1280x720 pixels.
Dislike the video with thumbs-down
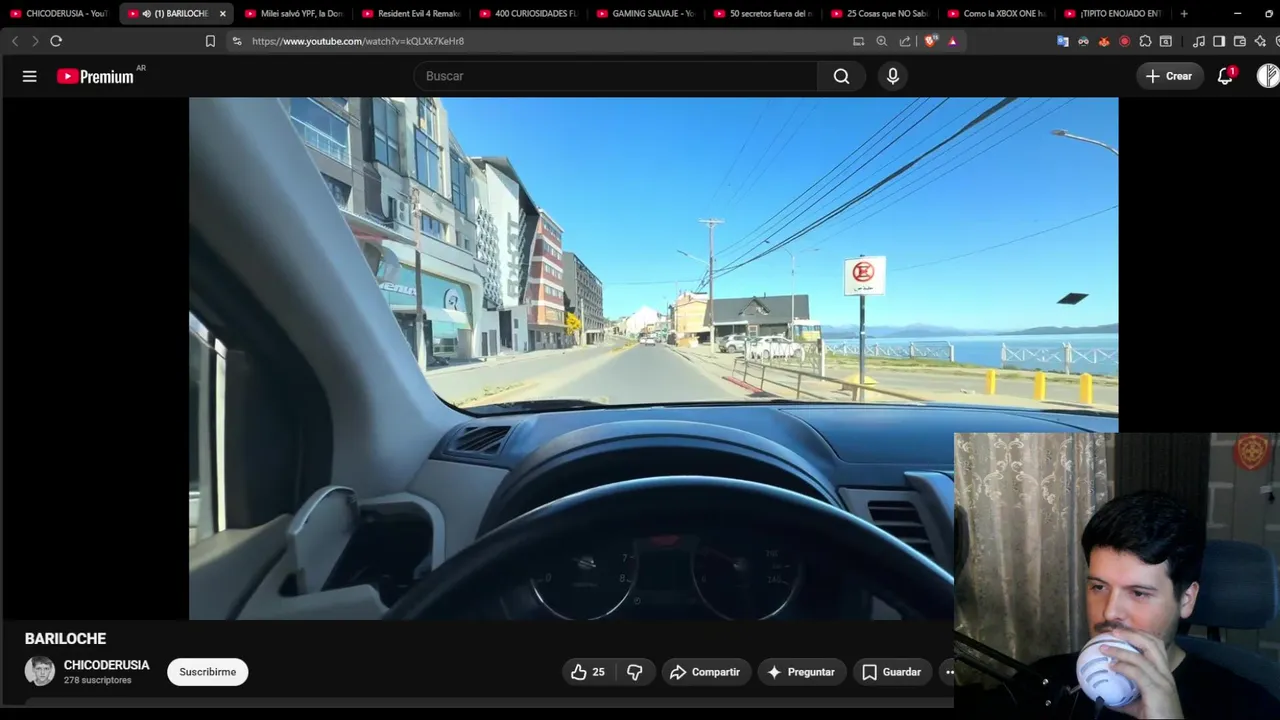[x=634, y=672]
